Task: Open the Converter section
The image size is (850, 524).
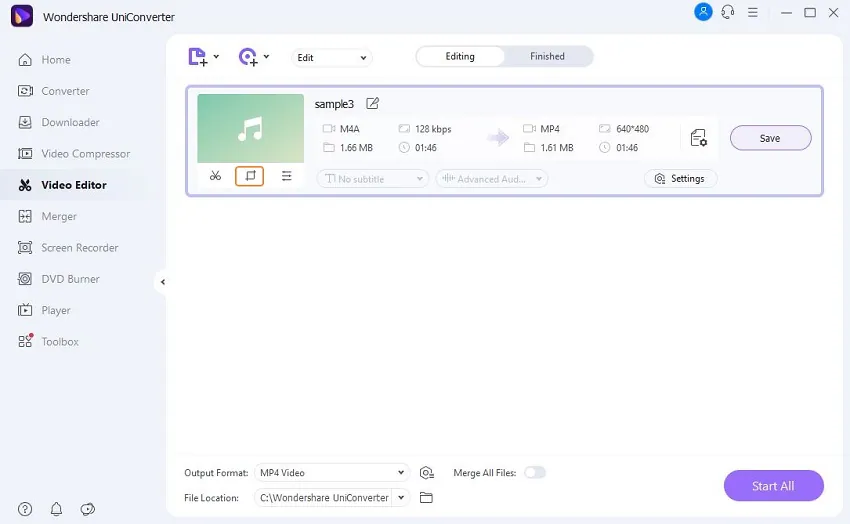Action: (x=54, y=91)
